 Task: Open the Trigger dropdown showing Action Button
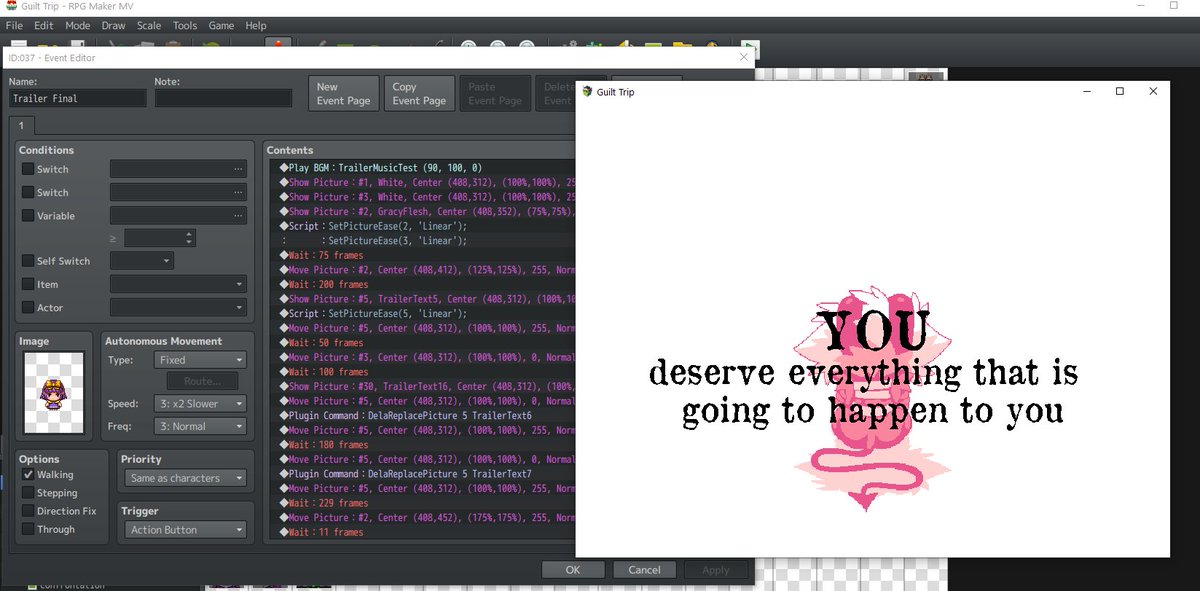(187, 530)
